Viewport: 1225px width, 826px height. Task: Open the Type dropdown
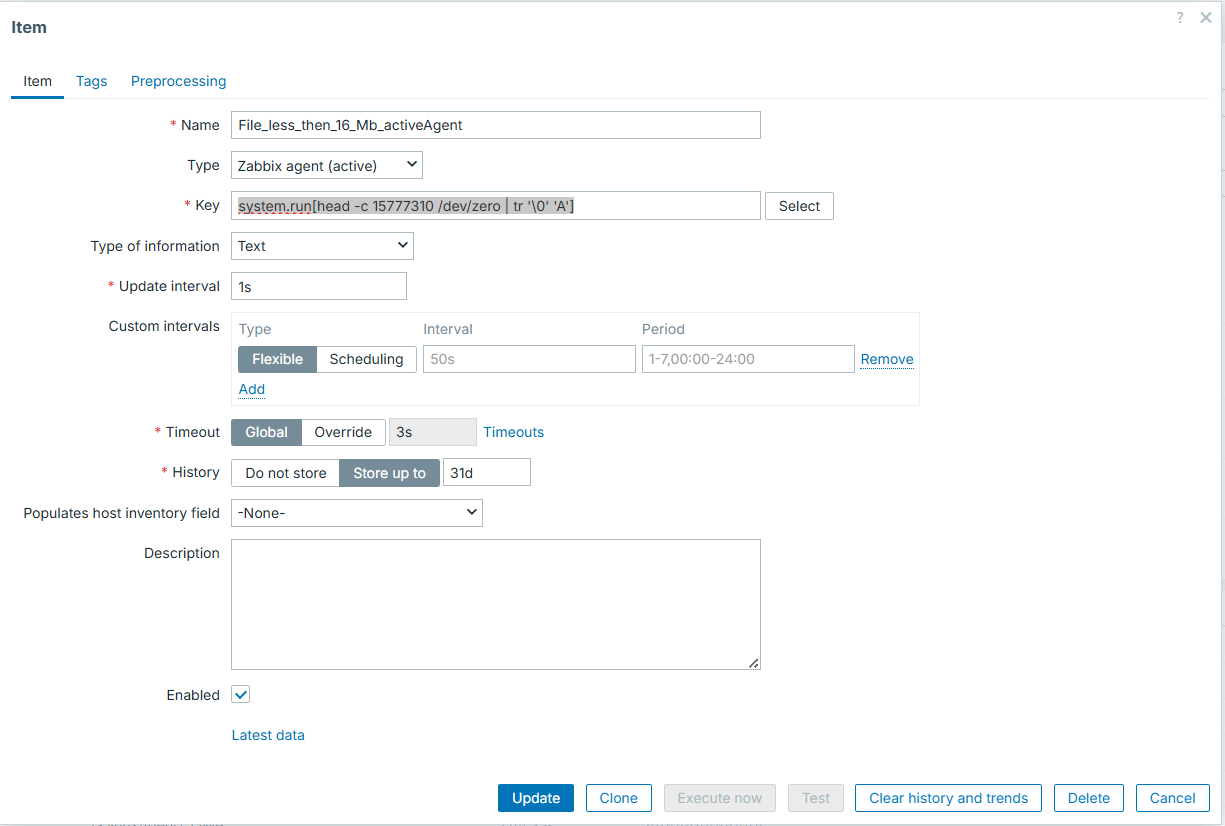pos(326,165)
